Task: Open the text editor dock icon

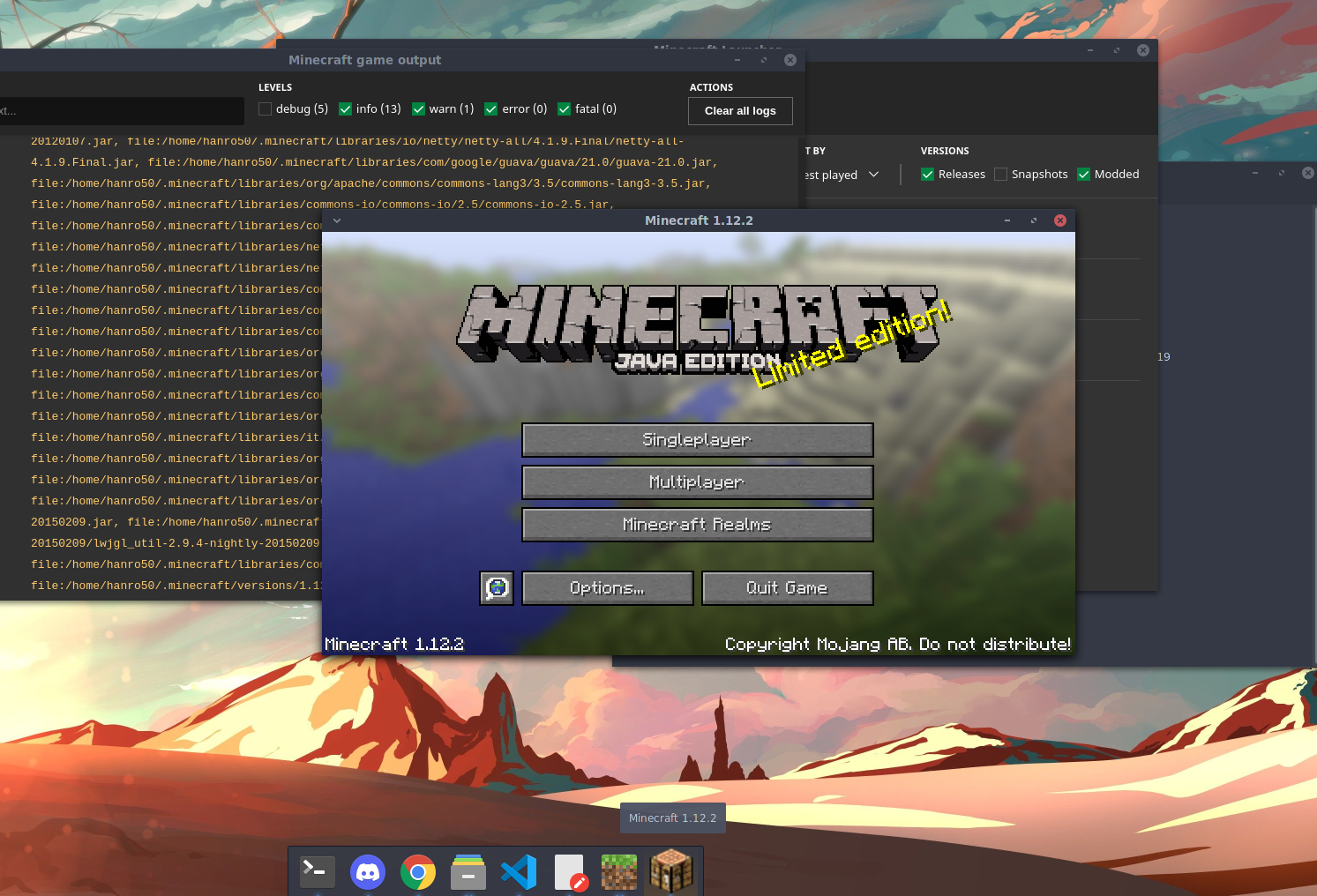Action: pos(570,871)
